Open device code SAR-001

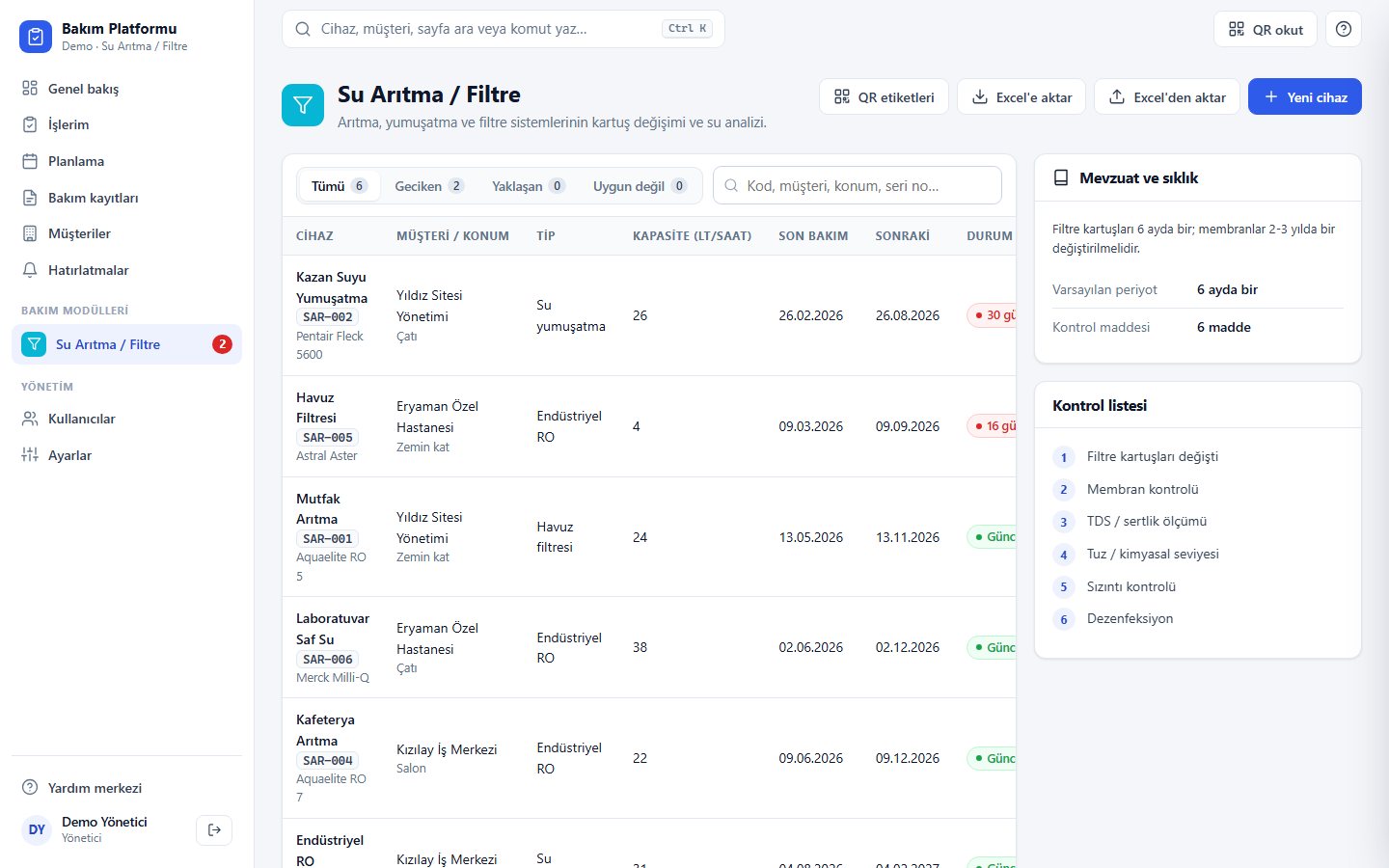click(328, 538)
